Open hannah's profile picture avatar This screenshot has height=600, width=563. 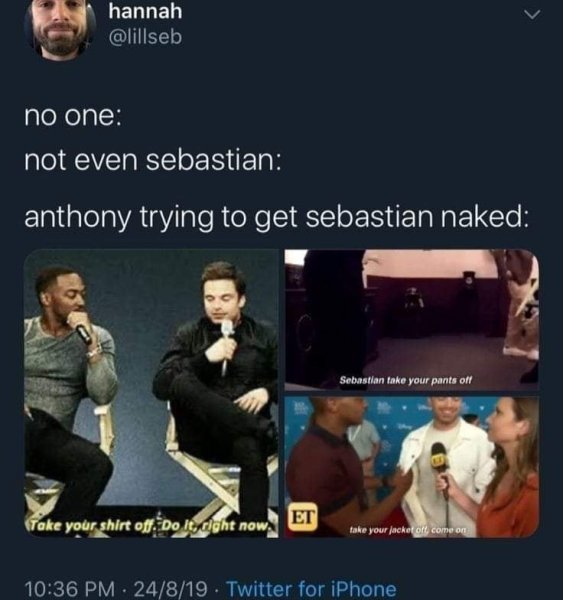[59, 28]
